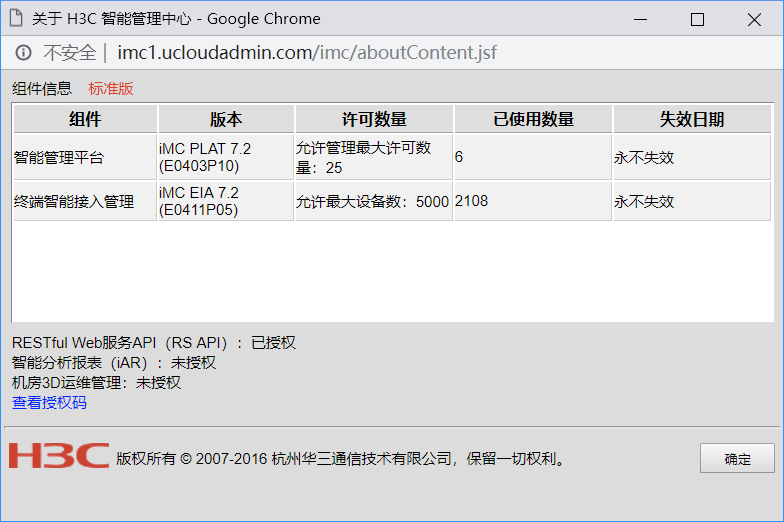Open the 查看授权码 link
Image resolution: width=784 pixels, height=522 pixels.
[x=49, y=402]
